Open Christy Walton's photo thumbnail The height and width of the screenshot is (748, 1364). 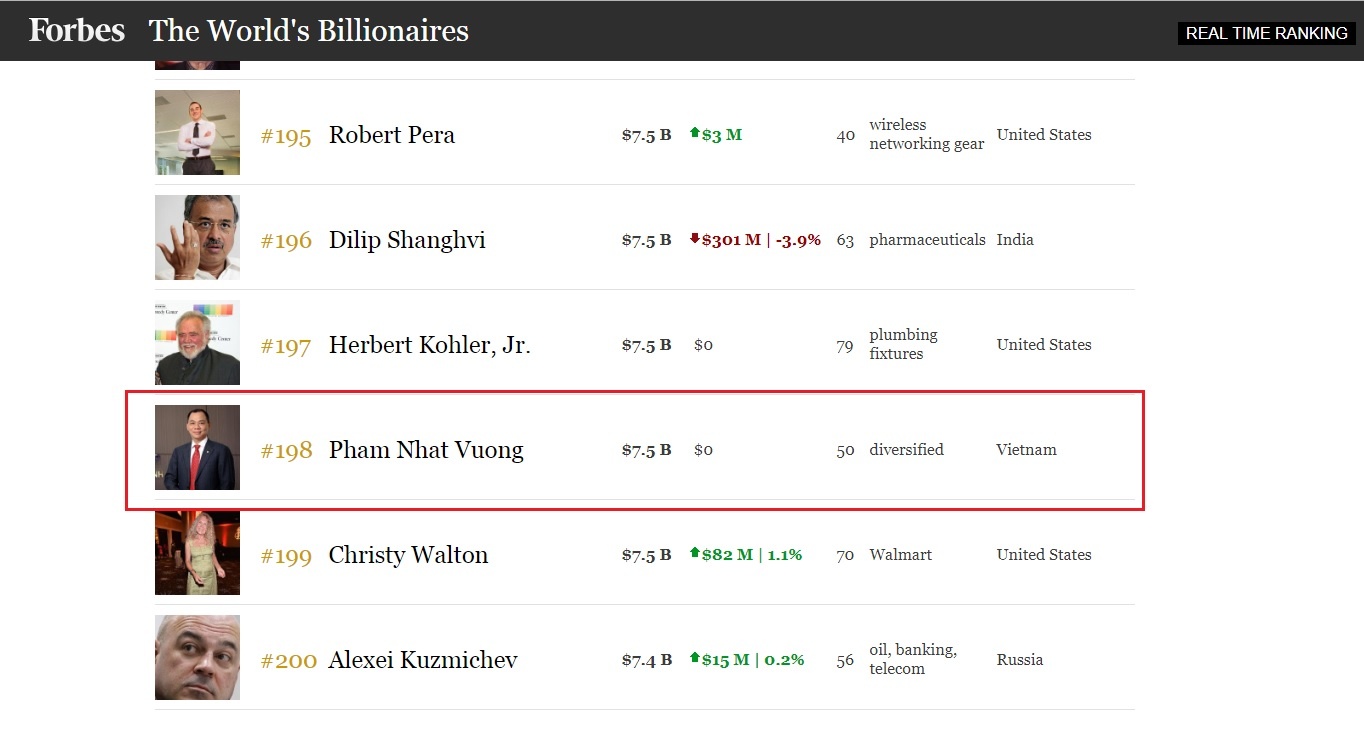[197, 552]
